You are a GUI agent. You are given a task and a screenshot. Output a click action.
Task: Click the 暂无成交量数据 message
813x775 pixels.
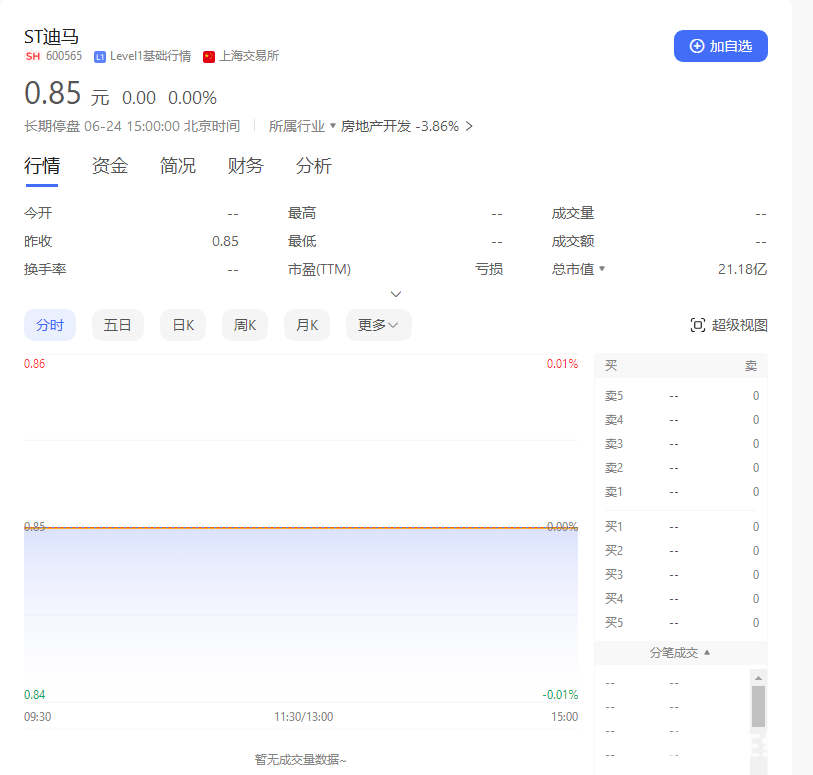pyautogui.click(x=300, y=759)
